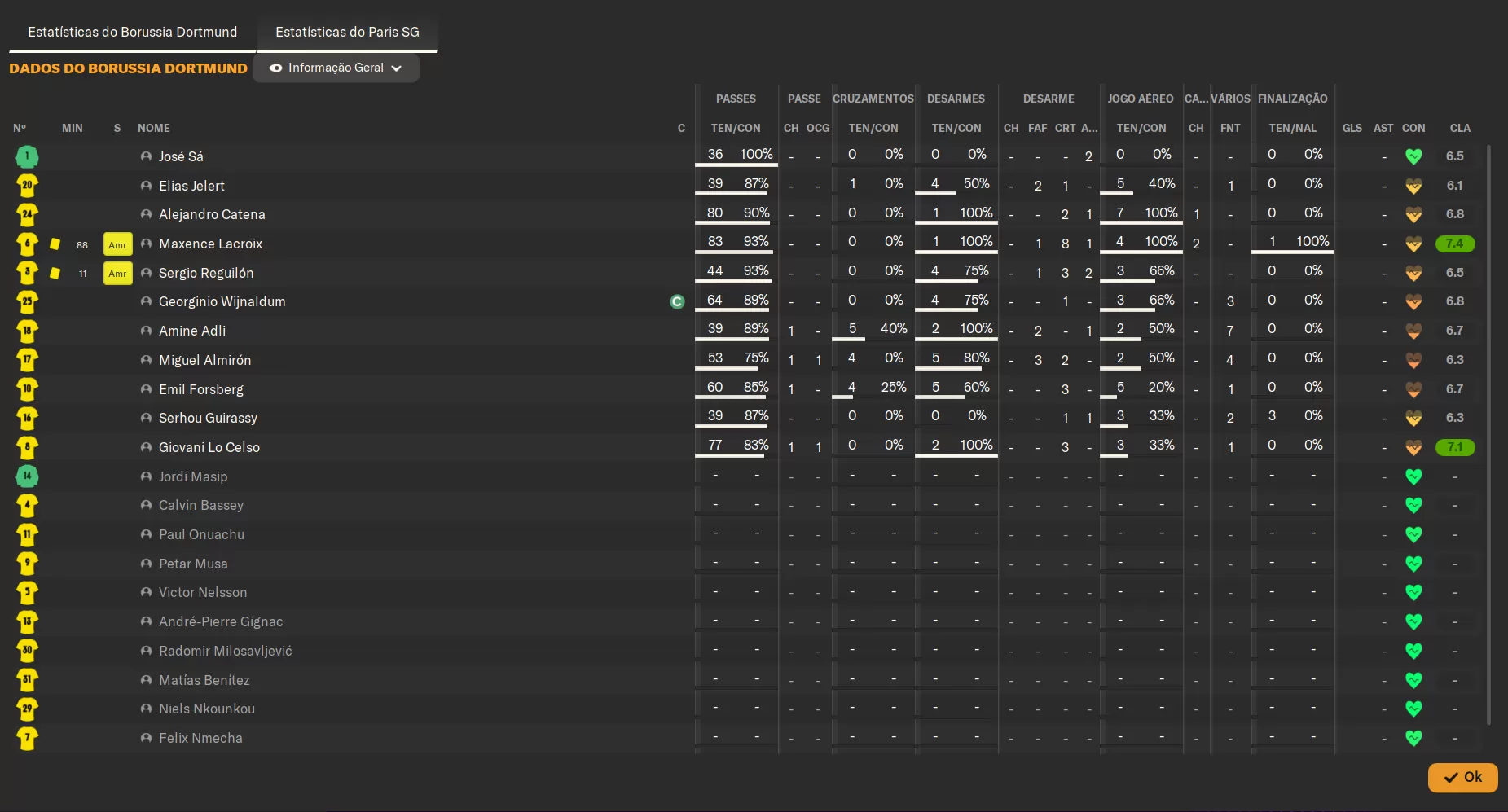Viewport: 1508px width, 812px height.
Task: Confirm with the Ok button
Action: point(1462,777)
